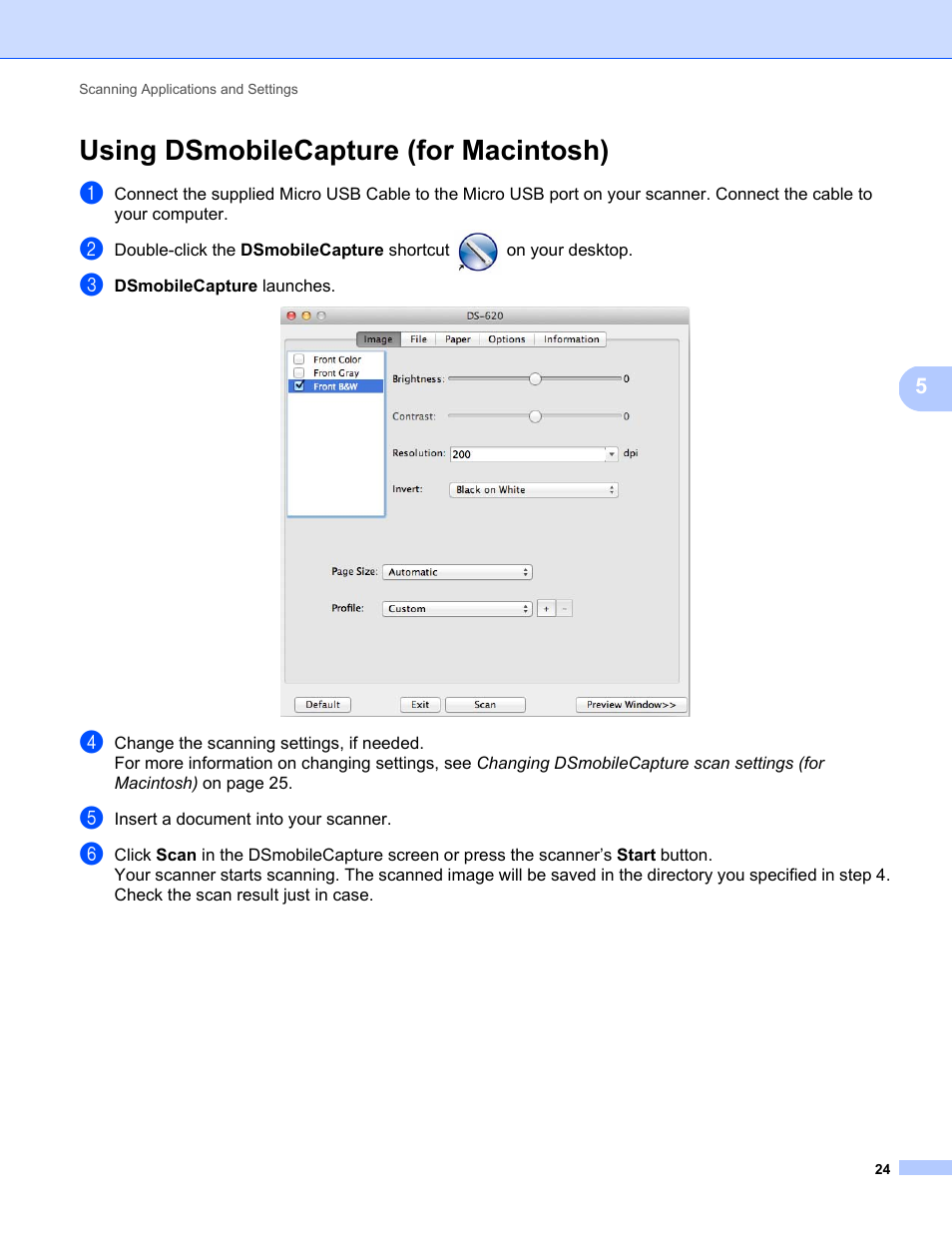Click the Changing DSmobileCapture scan settings reference
The image size is (952, 1233).
pyautogui.click(x=470, y=773)
